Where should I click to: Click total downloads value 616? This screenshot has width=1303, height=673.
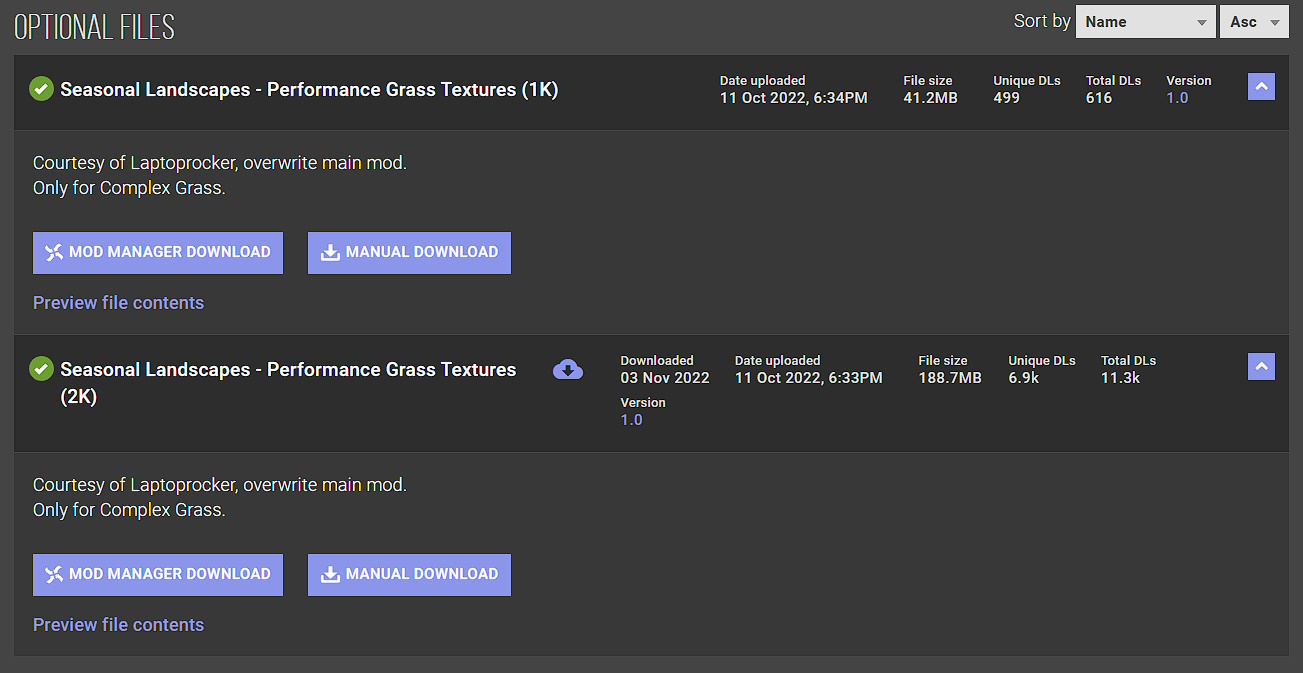(1099, 98)
